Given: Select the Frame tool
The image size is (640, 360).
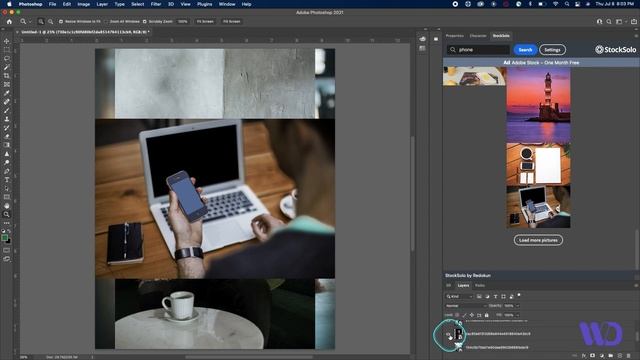Looking at the screenshot, I should (x=7, y=84).
